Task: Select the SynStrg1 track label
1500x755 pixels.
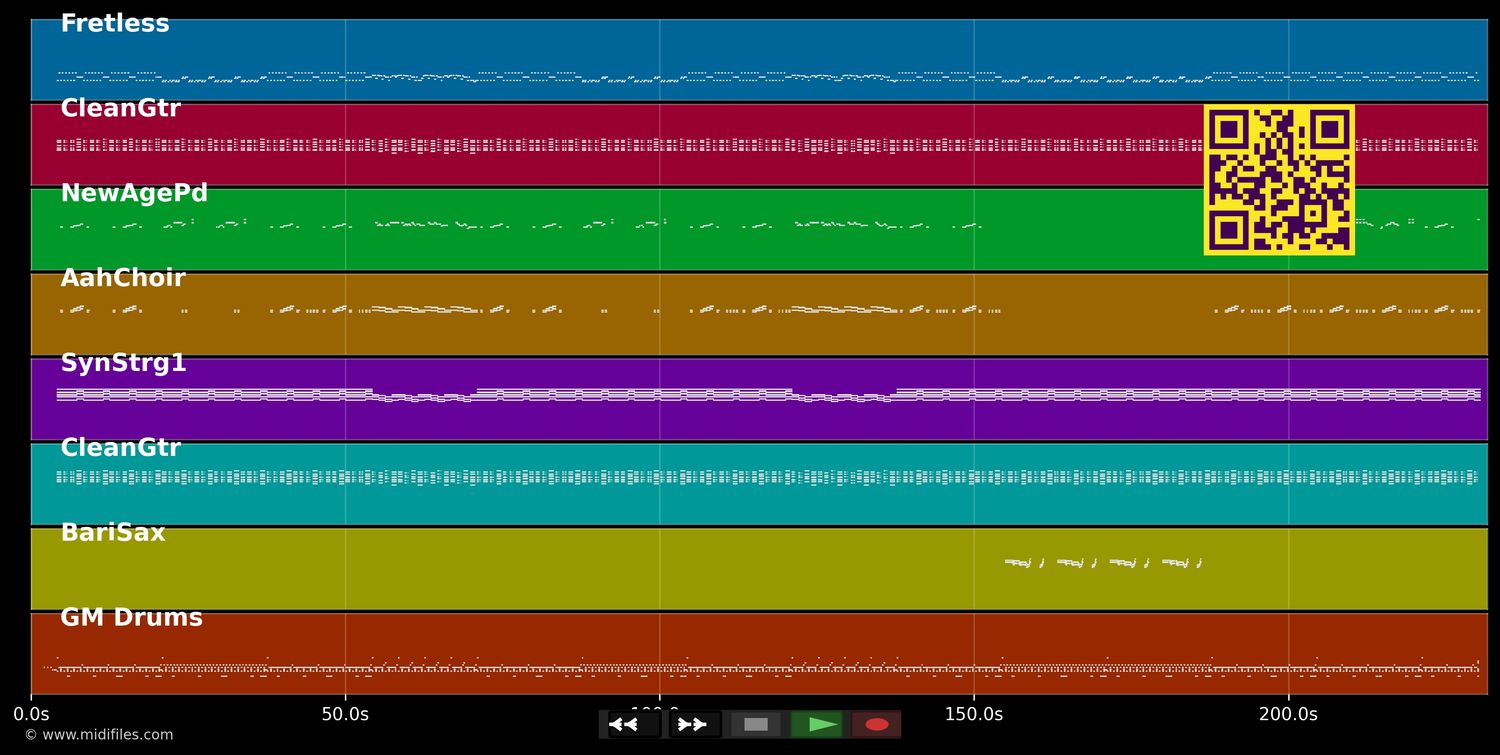Action: tap(123, 364)
